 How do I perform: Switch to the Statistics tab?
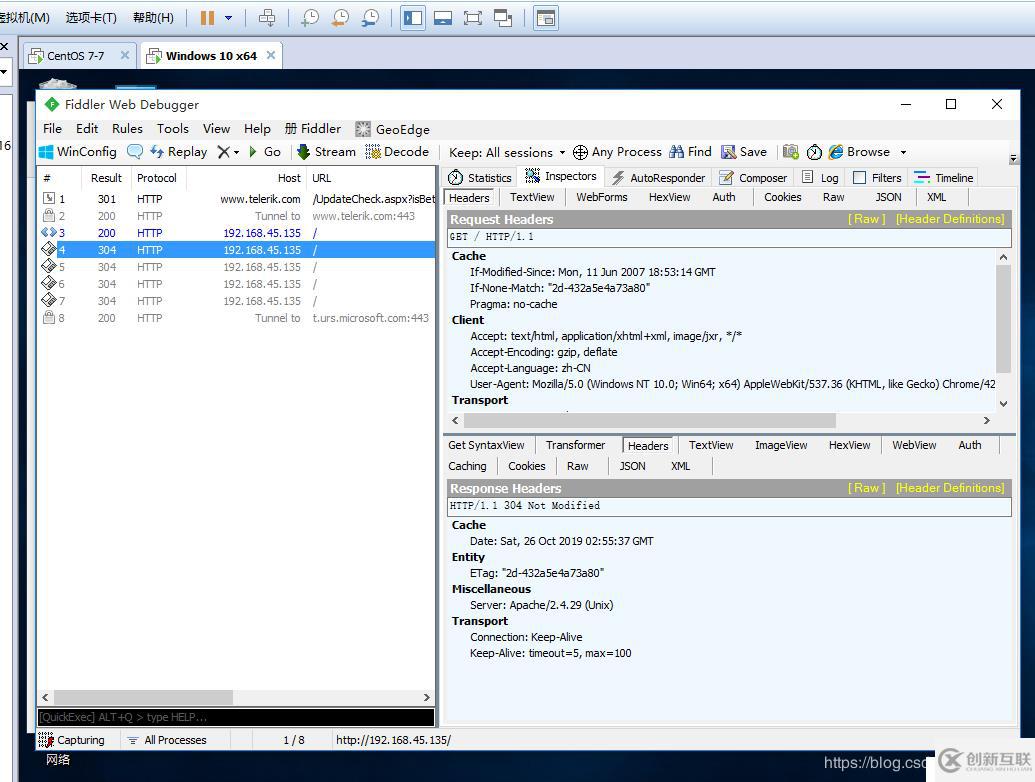(480, 178)
